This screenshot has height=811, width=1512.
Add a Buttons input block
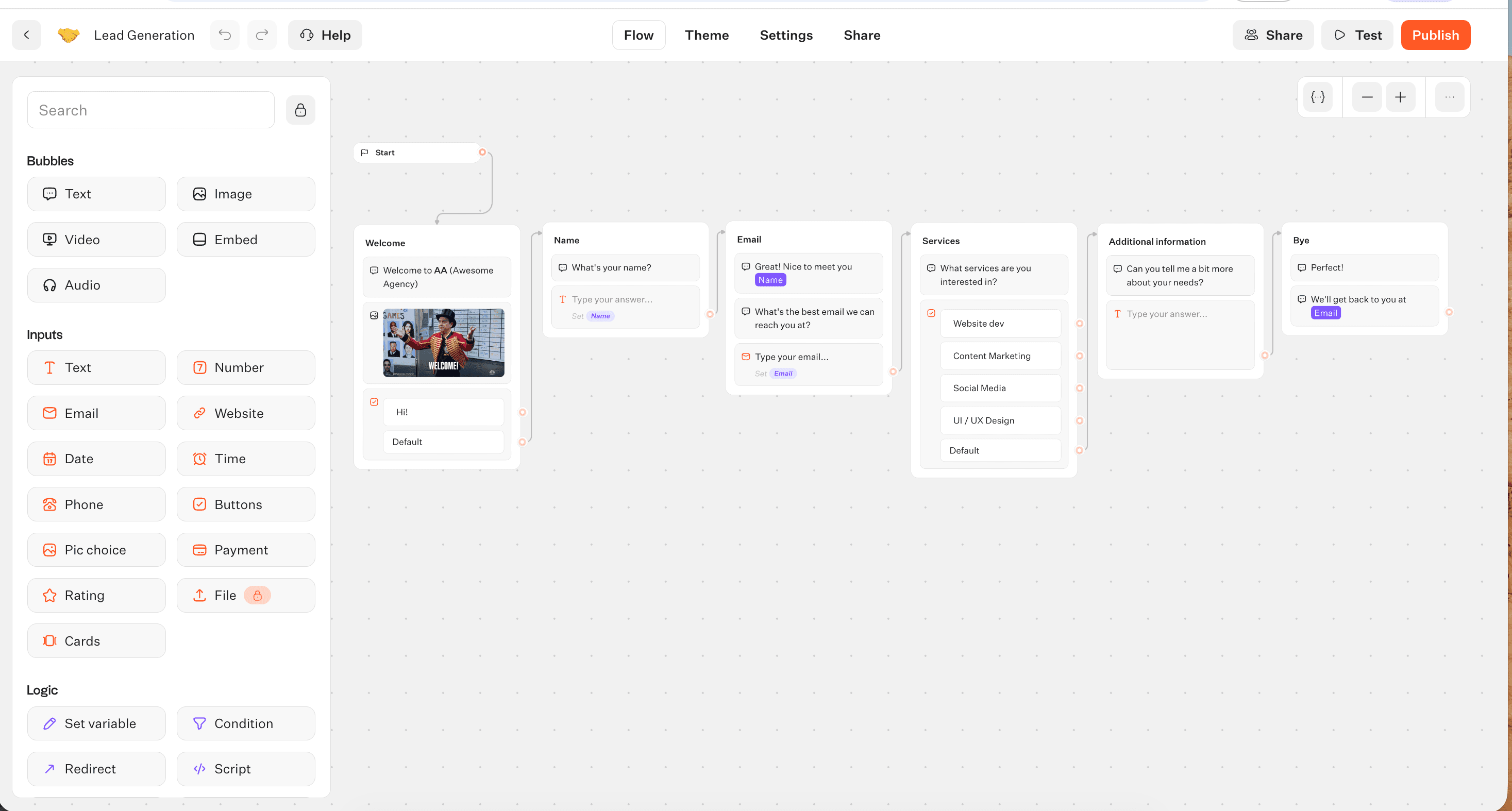[246, 504]
